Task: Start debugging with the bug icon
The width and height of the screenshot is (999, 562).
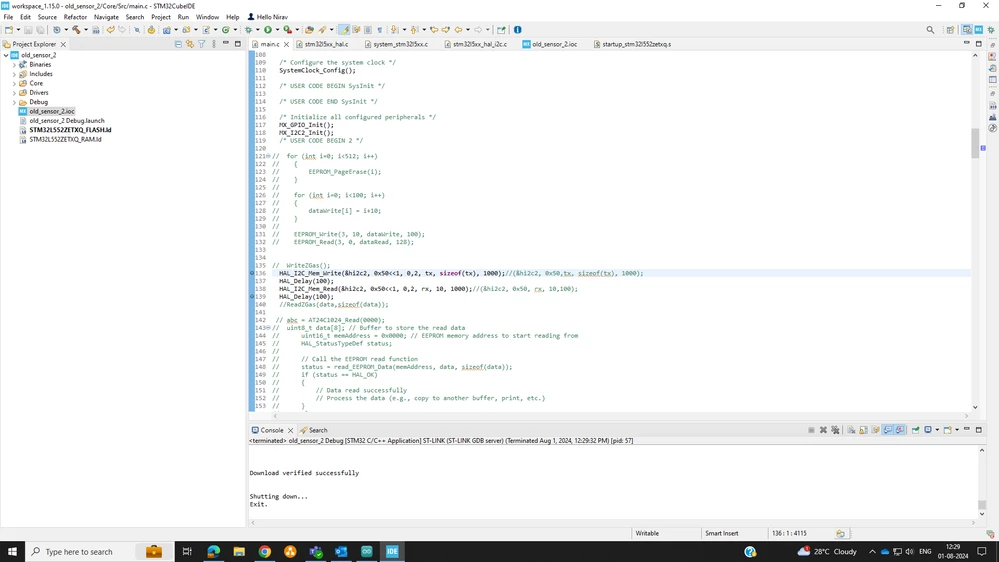Action: coord(248,29)
